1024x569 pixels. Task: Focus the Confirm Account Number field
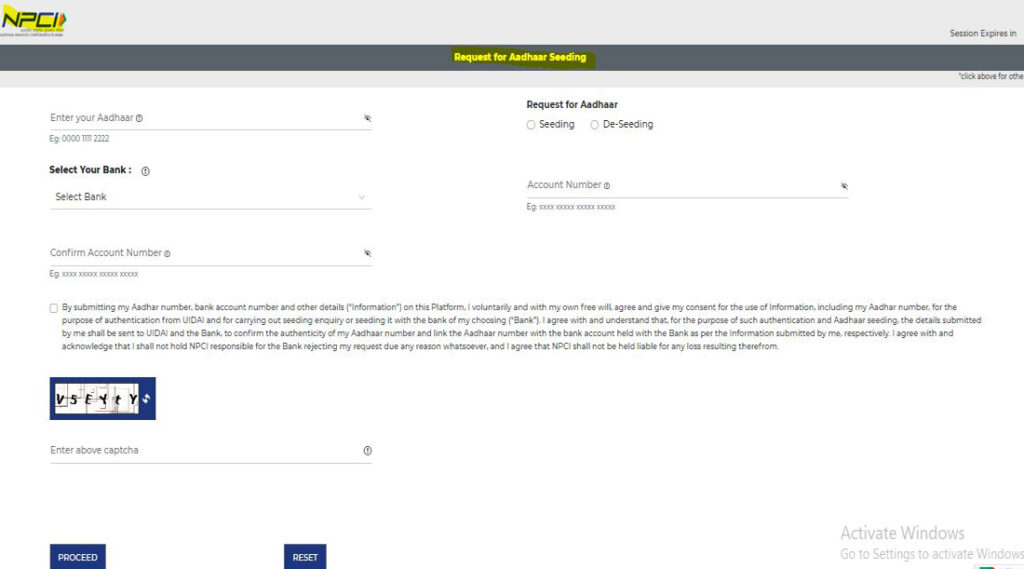pyautogui.click(x=210, y=253)
